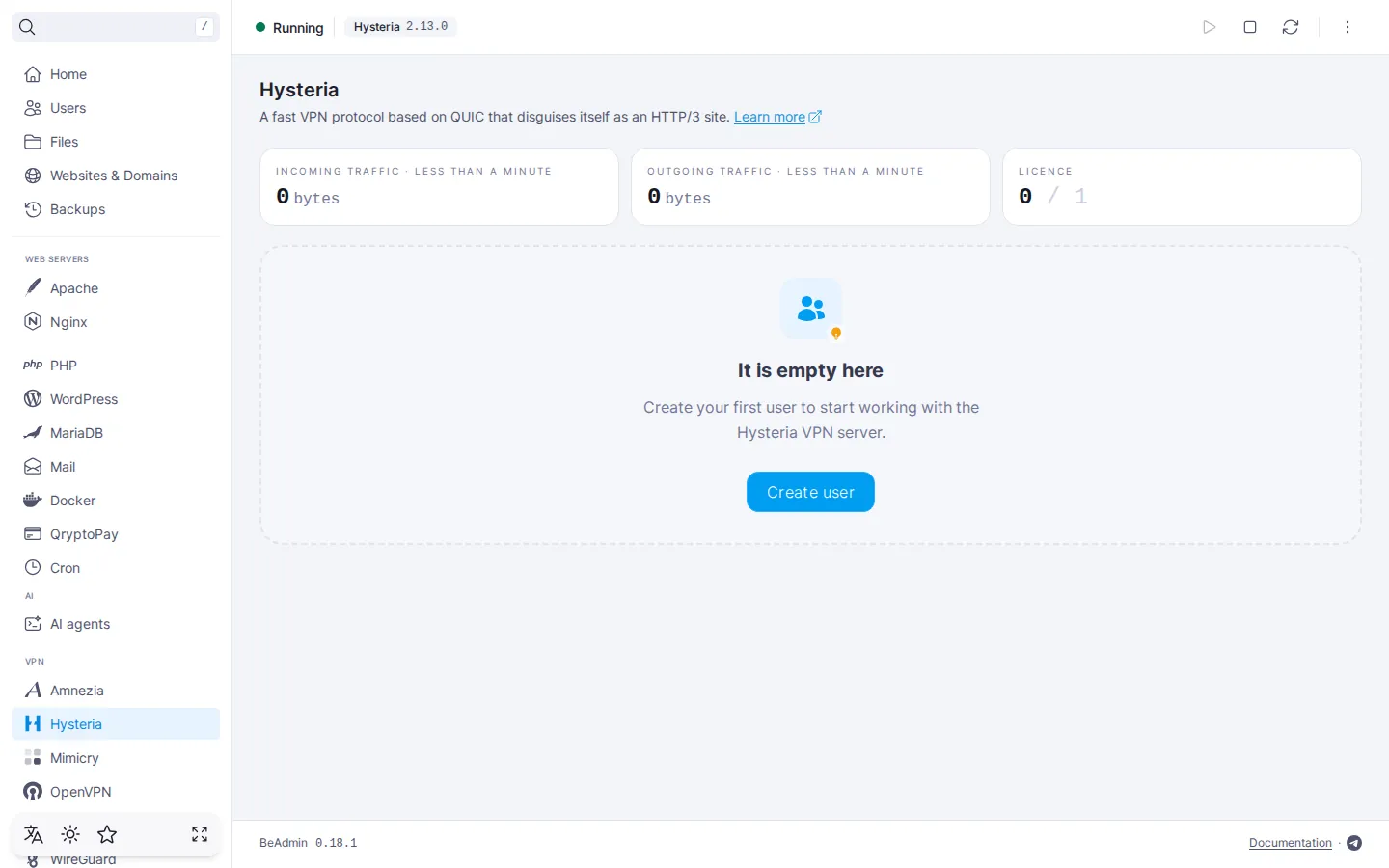
Task: Click the AI agents icon
Action: 33,624
